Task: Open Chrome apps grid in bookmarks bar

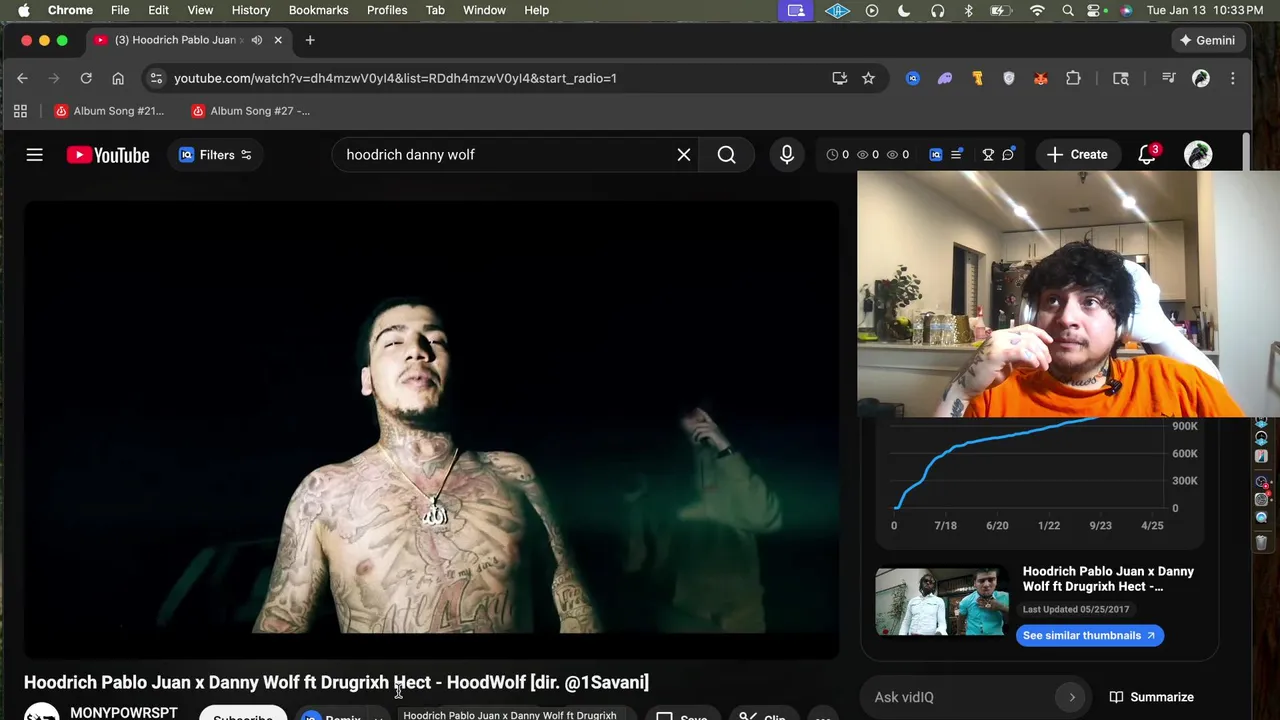Action: [x=20, y=111]
